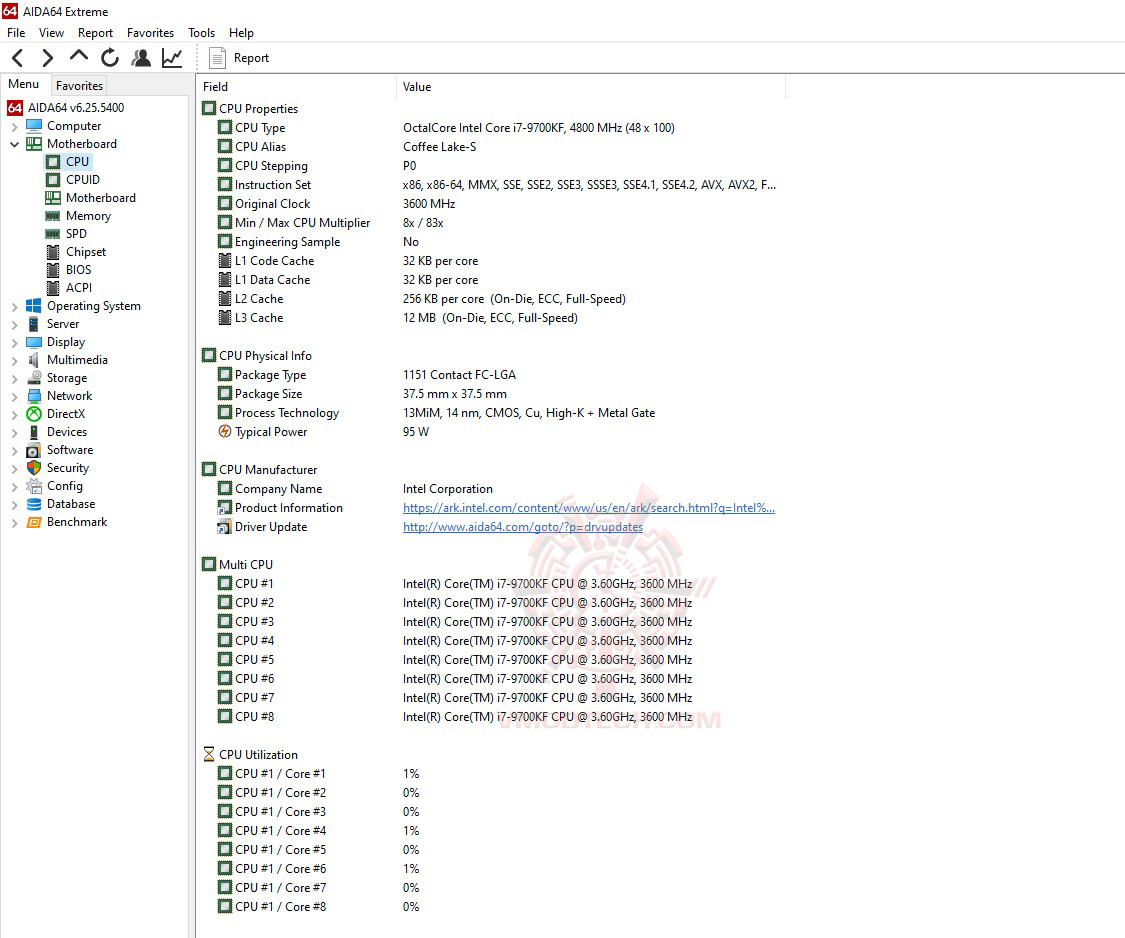Expand the Multimedia tree node

tap(14, 360)
